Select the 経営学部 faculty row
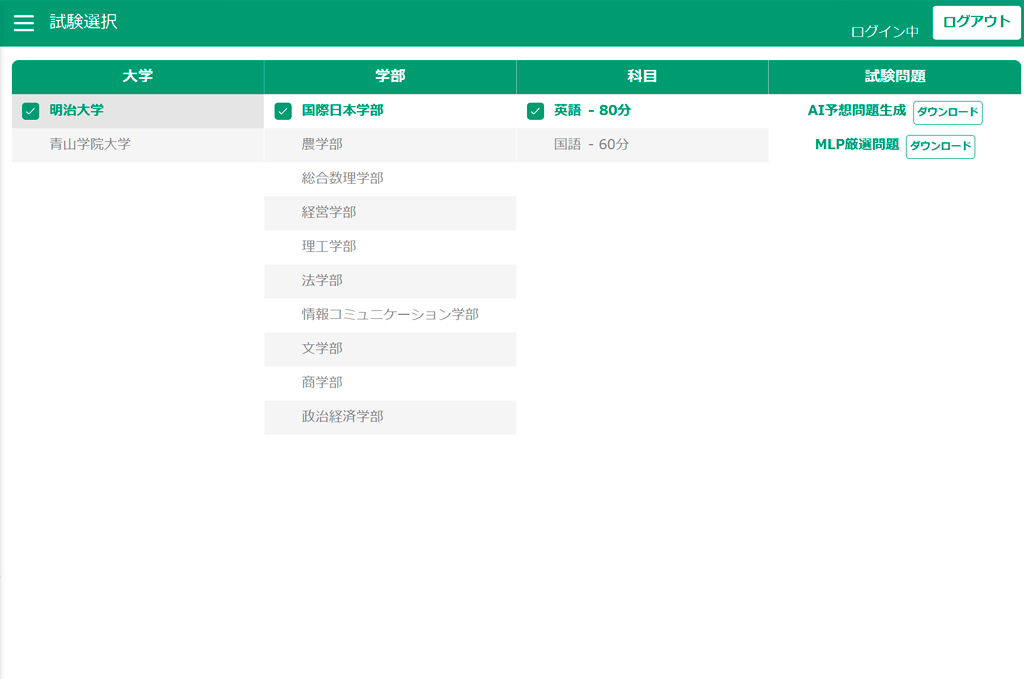This screenshot has width=1024, height=679. point(329,212)
